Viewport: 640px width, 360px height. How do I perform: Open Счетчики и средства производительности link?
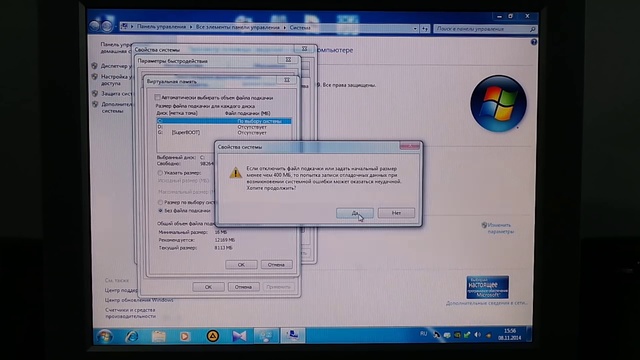point(130,313)
